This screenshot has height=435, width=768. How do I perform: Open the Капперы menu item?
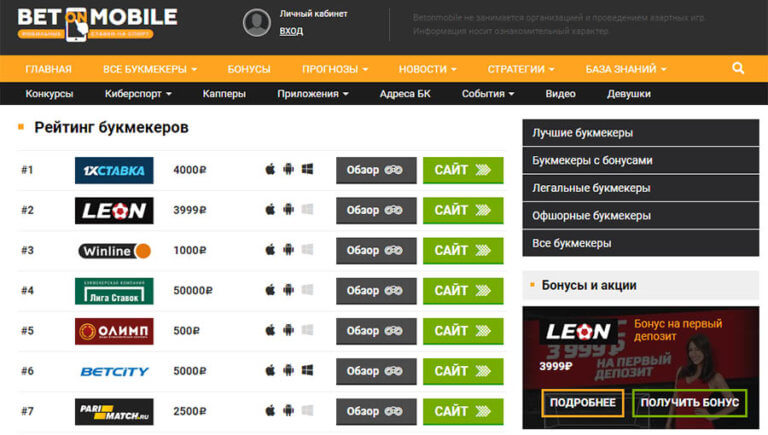(224, 94)
